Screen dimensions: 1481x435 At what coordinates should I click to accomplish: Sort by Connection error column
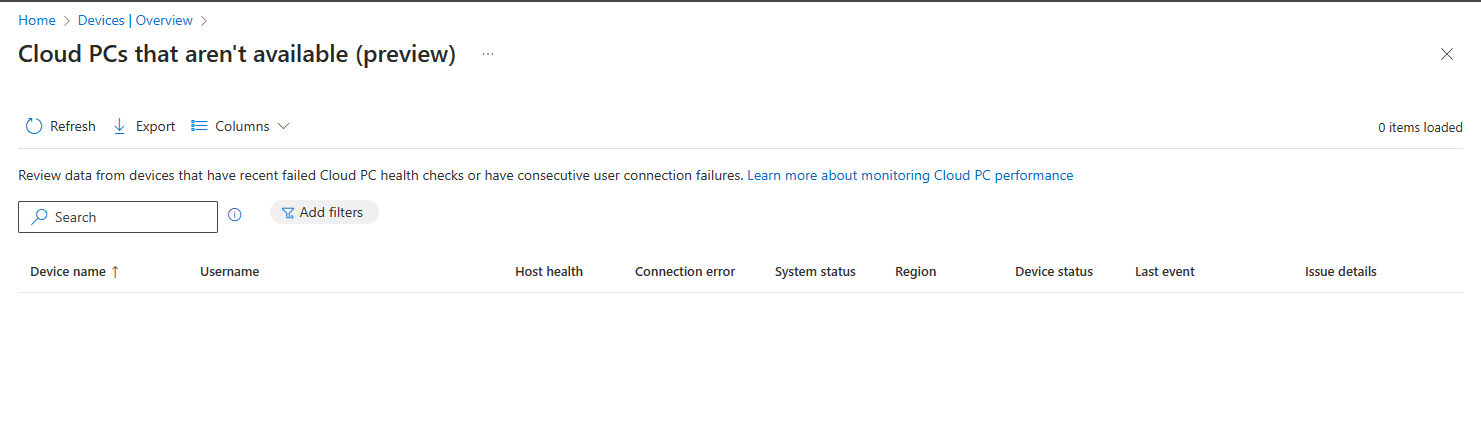coord(685,271)
